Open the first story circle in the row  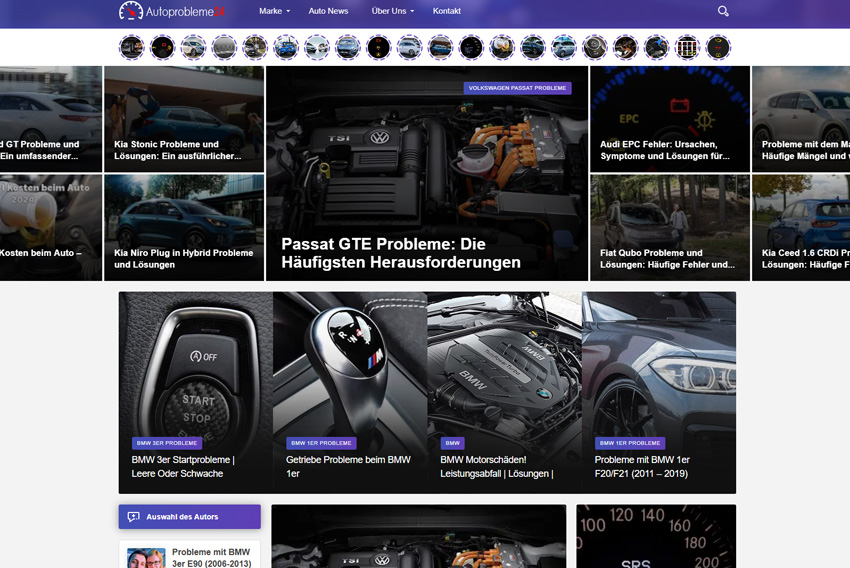(132, 48)
